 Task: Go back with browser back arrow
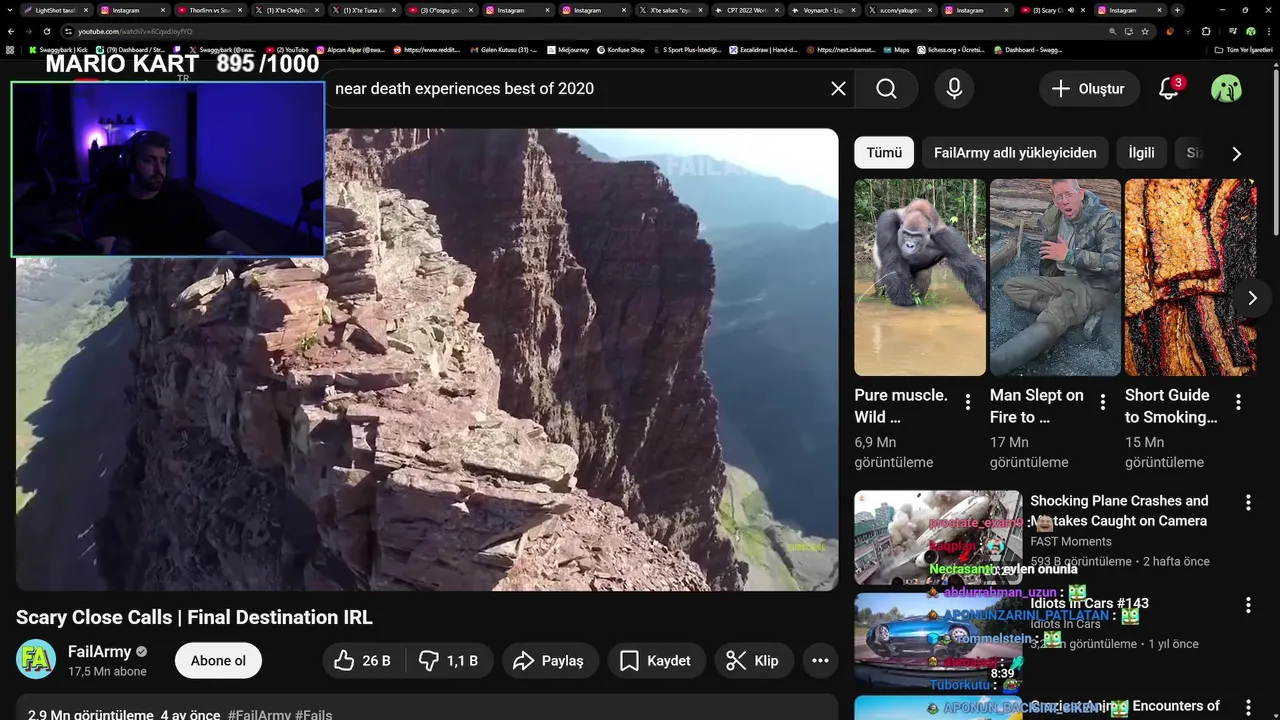click(x=11, y=31)
